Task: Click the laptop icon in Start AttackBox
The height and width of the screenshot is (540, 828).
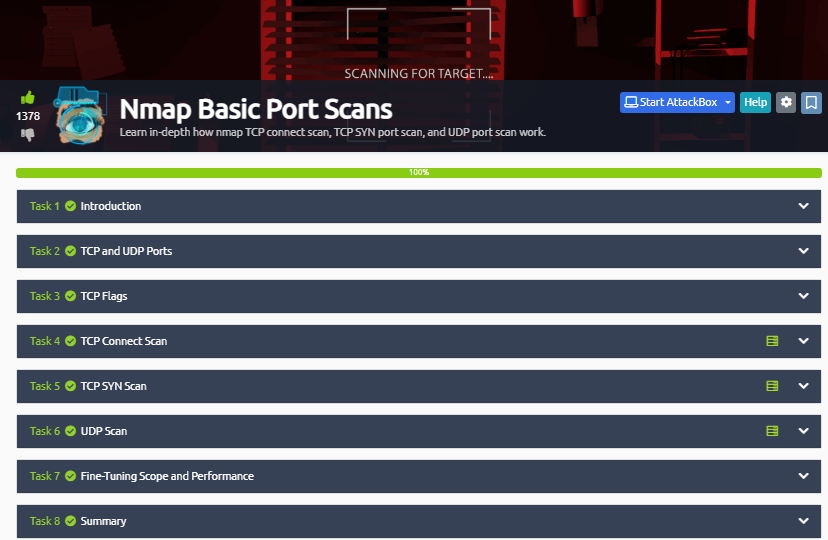Action: 631,102
